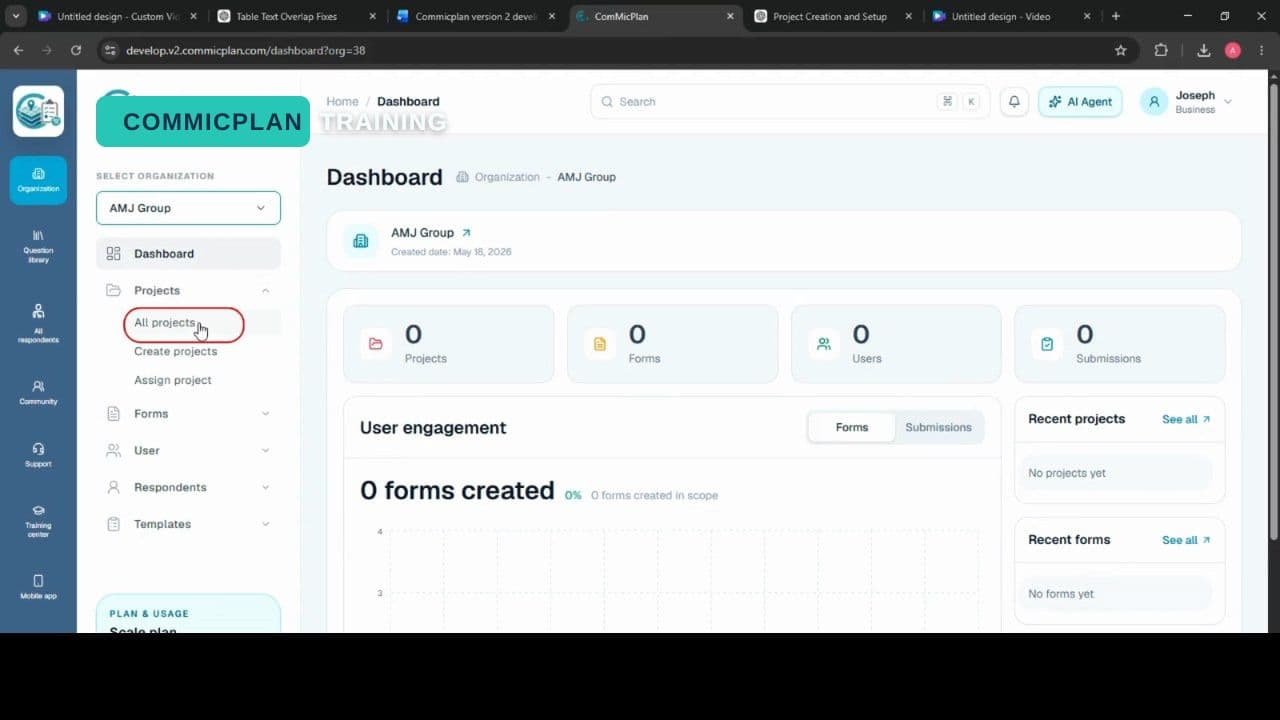Open the browser downloads icon

[x=1204, y=50]
